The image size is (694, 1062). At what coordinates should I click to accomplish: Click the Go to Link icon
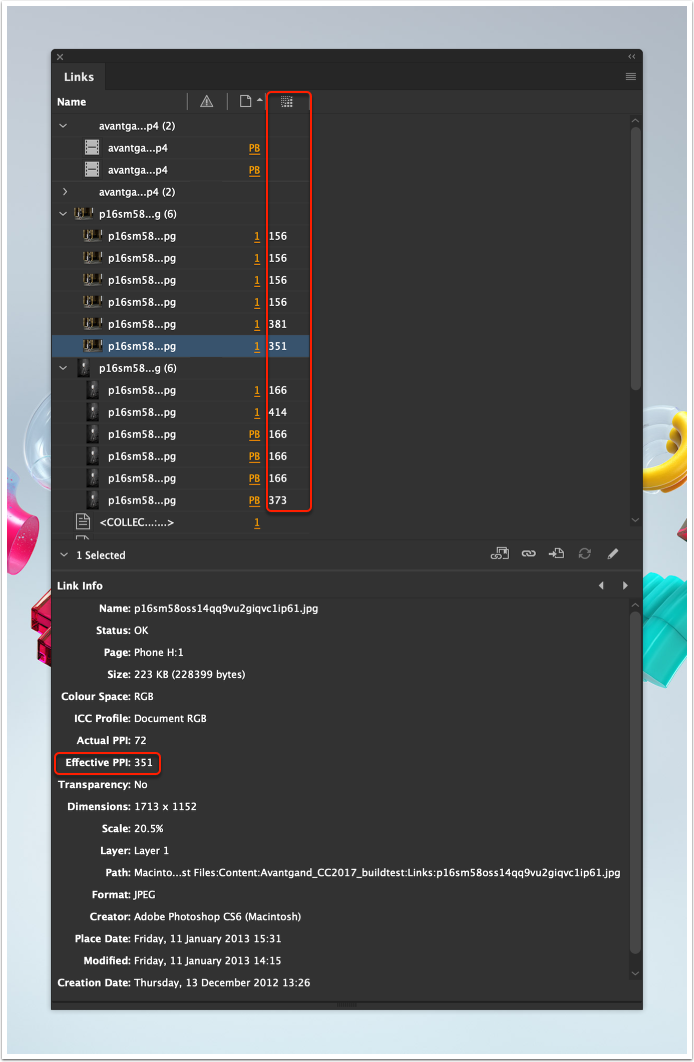(x=556, y=554)
